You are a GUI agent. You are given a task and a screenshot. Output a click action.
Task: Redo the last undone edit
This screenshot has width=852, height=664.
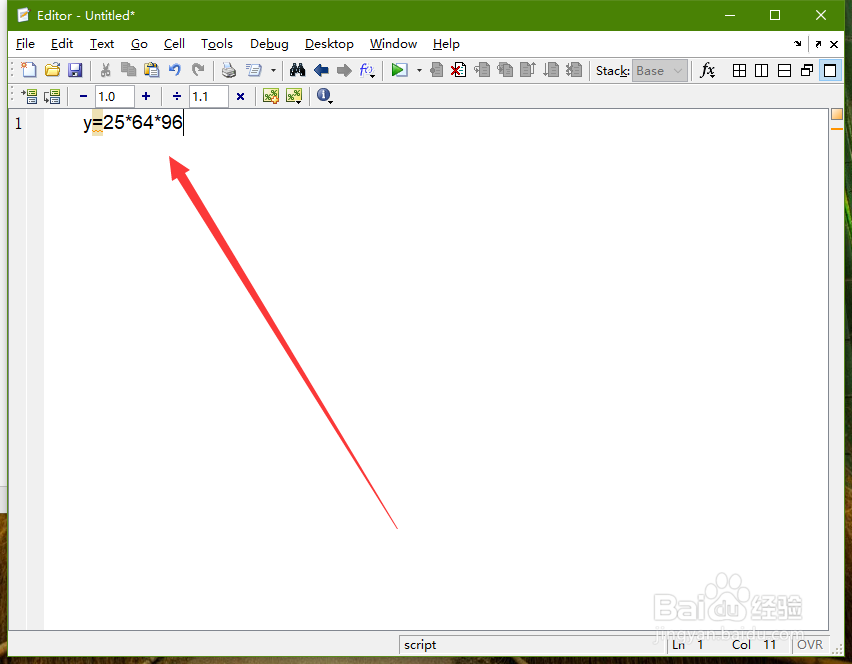click(198, 70)
